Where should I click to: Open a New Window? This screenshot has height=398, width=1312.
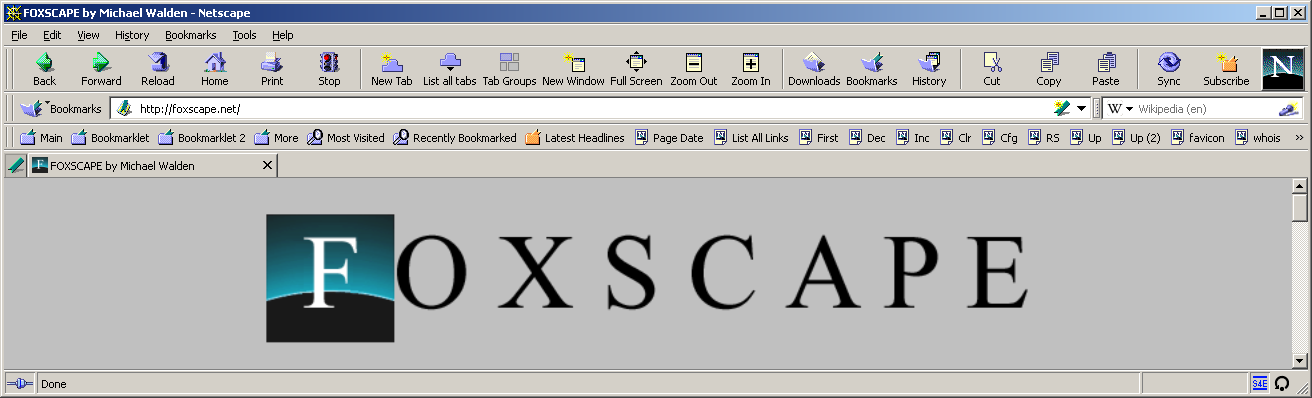coord(573,69)
